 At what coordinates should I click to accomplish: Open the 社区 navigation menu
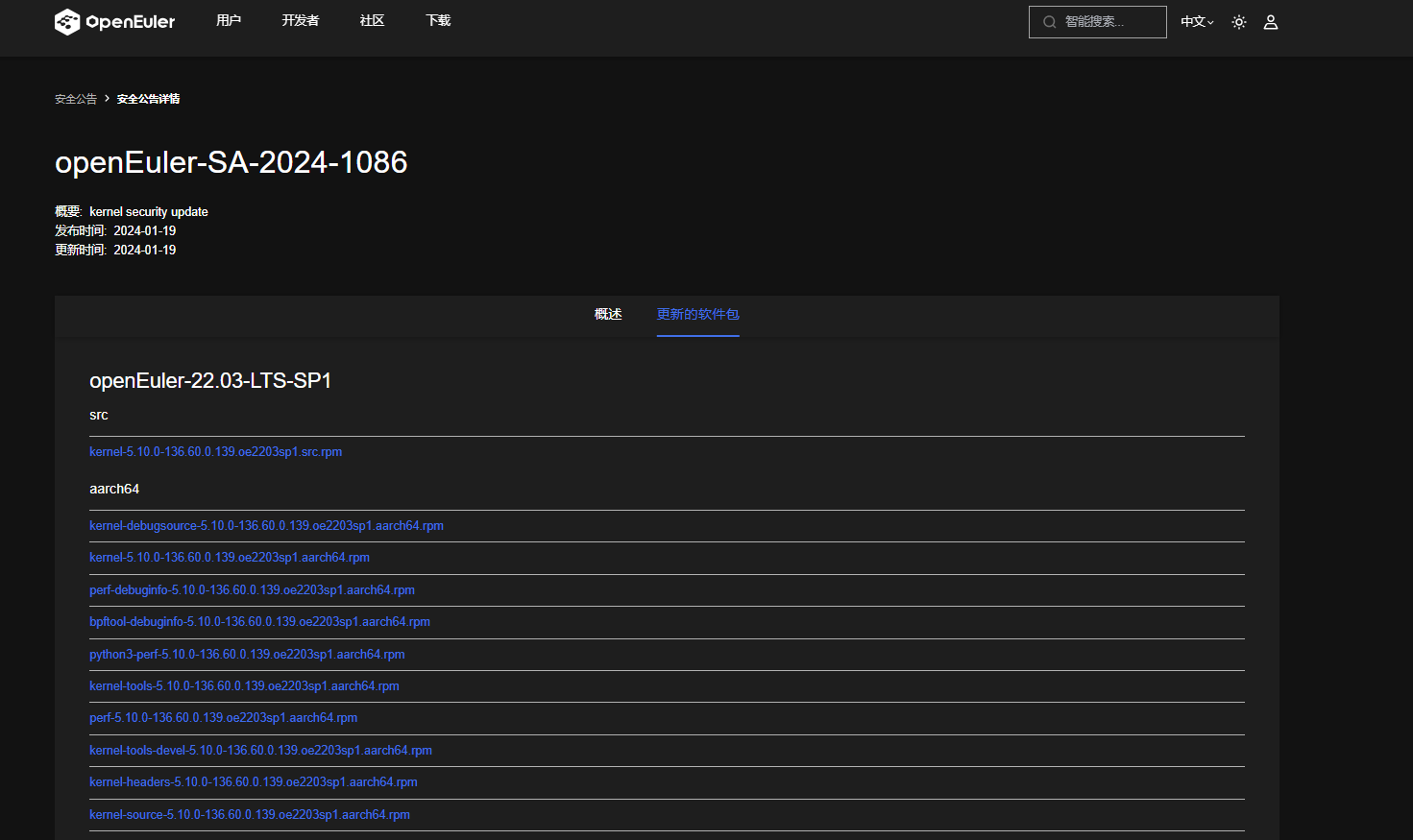click(372, 21)
